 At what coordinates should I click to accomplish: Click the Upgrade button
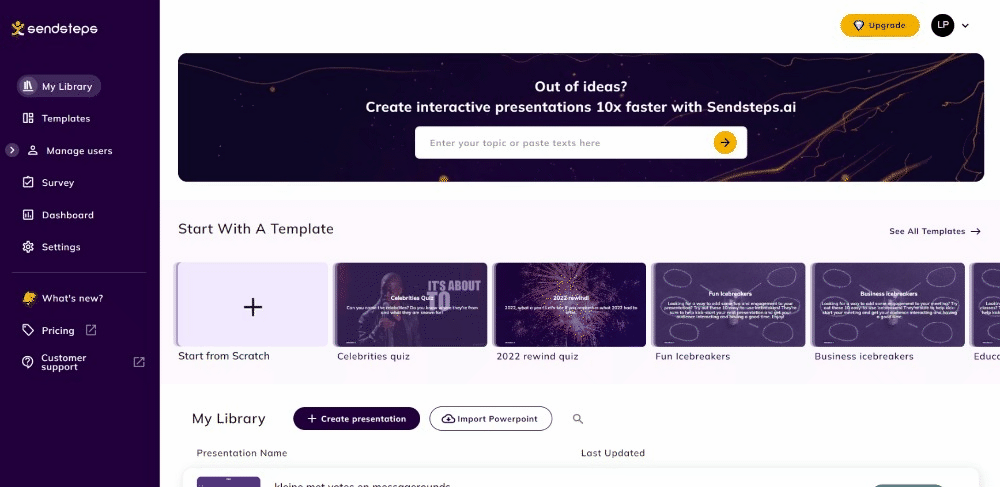click(879, 25)
